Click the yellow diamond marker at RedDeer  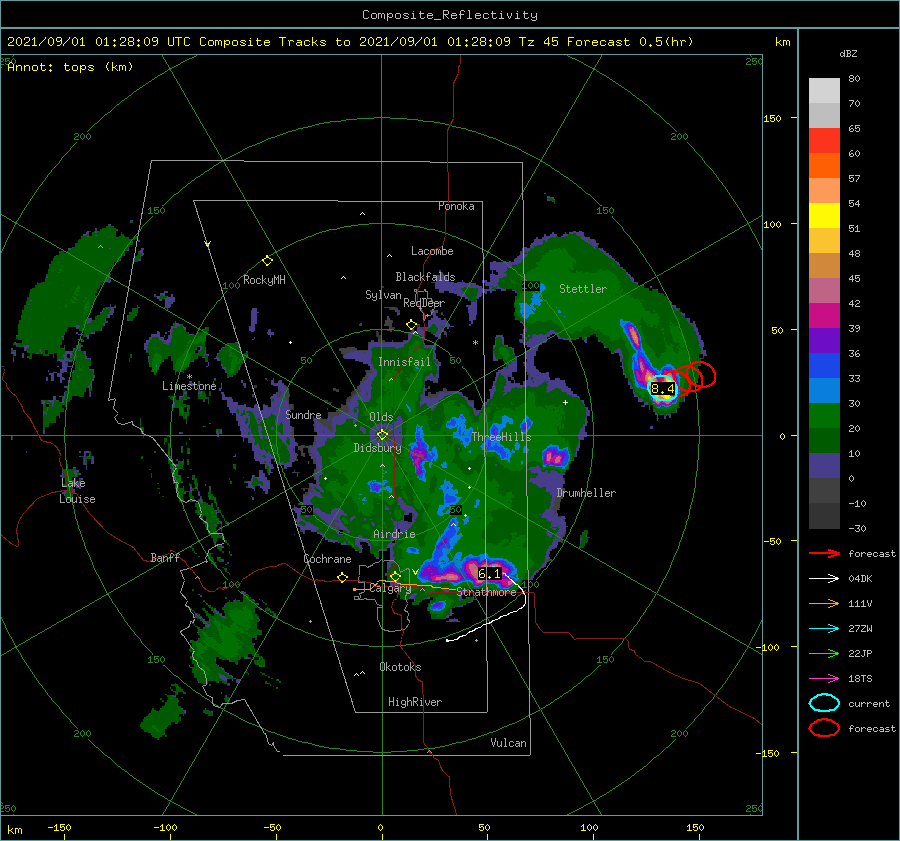point(412,325)
